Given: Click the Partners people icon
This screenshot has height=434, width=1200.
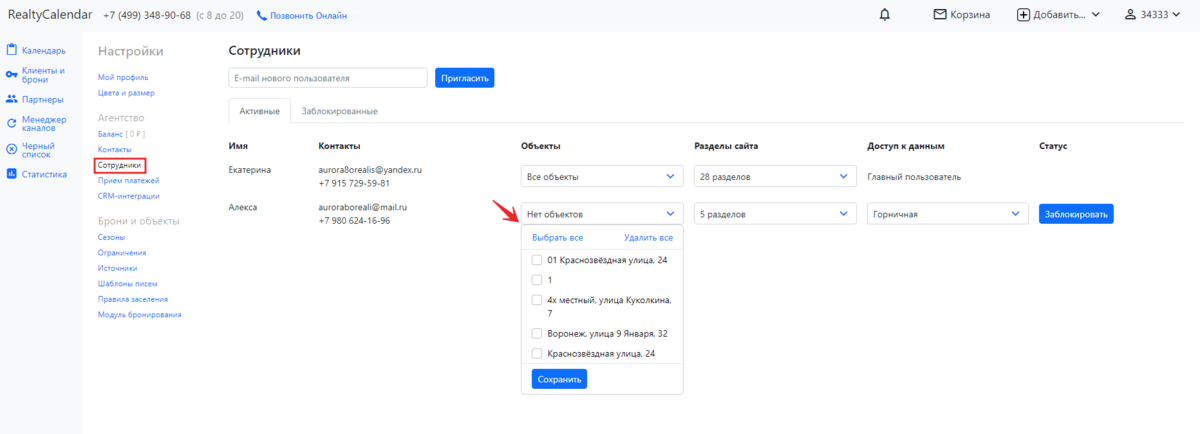Looking at the screenshot, I should click(x=12, y=99).
